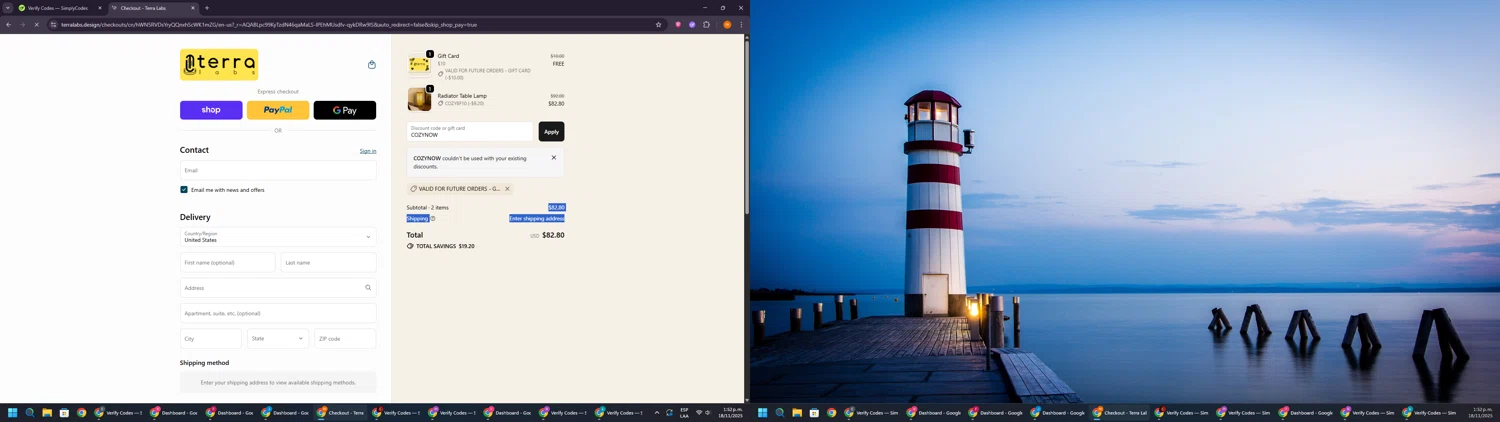Image resolution: width=1500 pixels, height=422 pixels.
Task: Click the search icon in Address field
Action: [368, 288]
